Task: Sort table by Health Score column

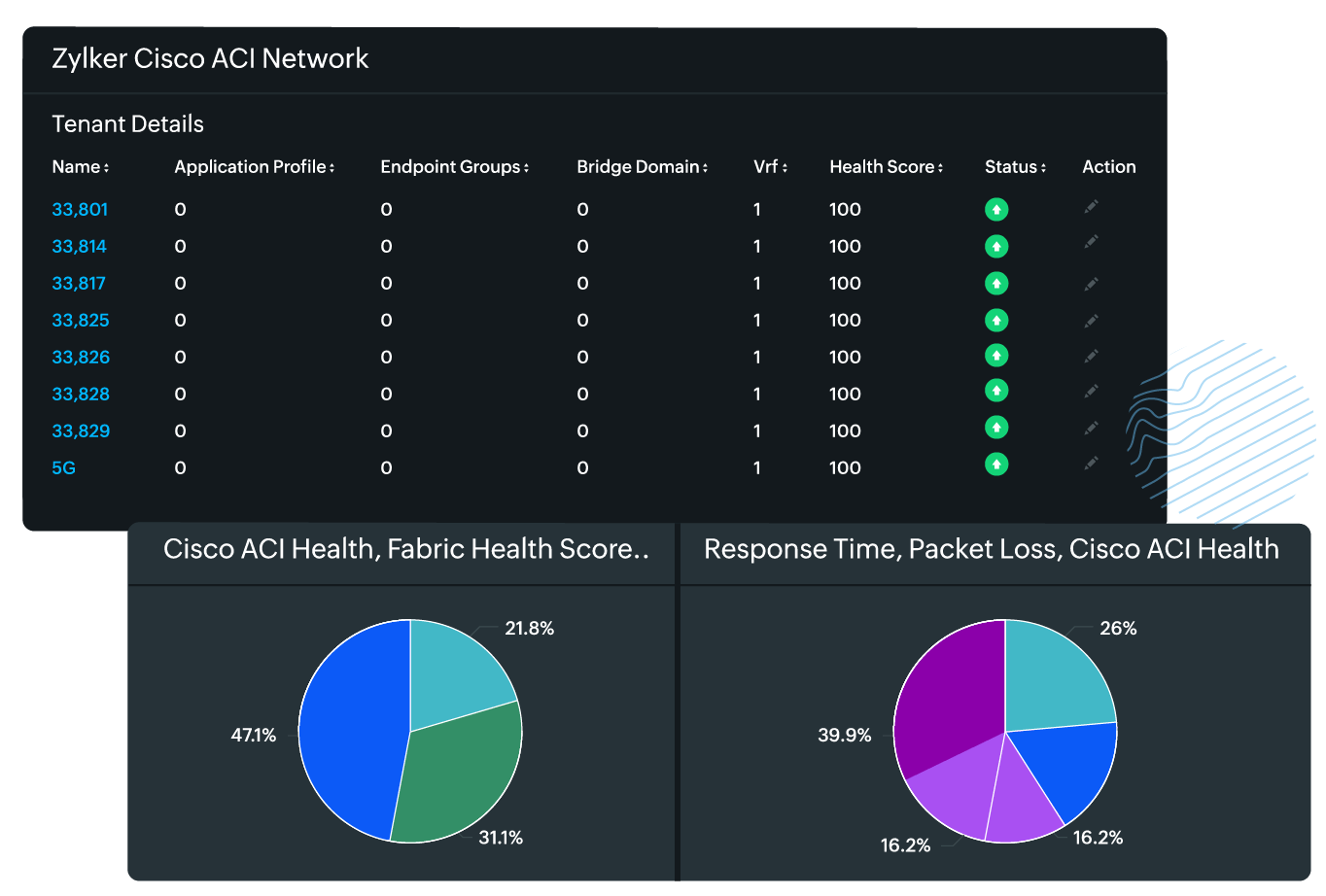Action: [887, 167]
